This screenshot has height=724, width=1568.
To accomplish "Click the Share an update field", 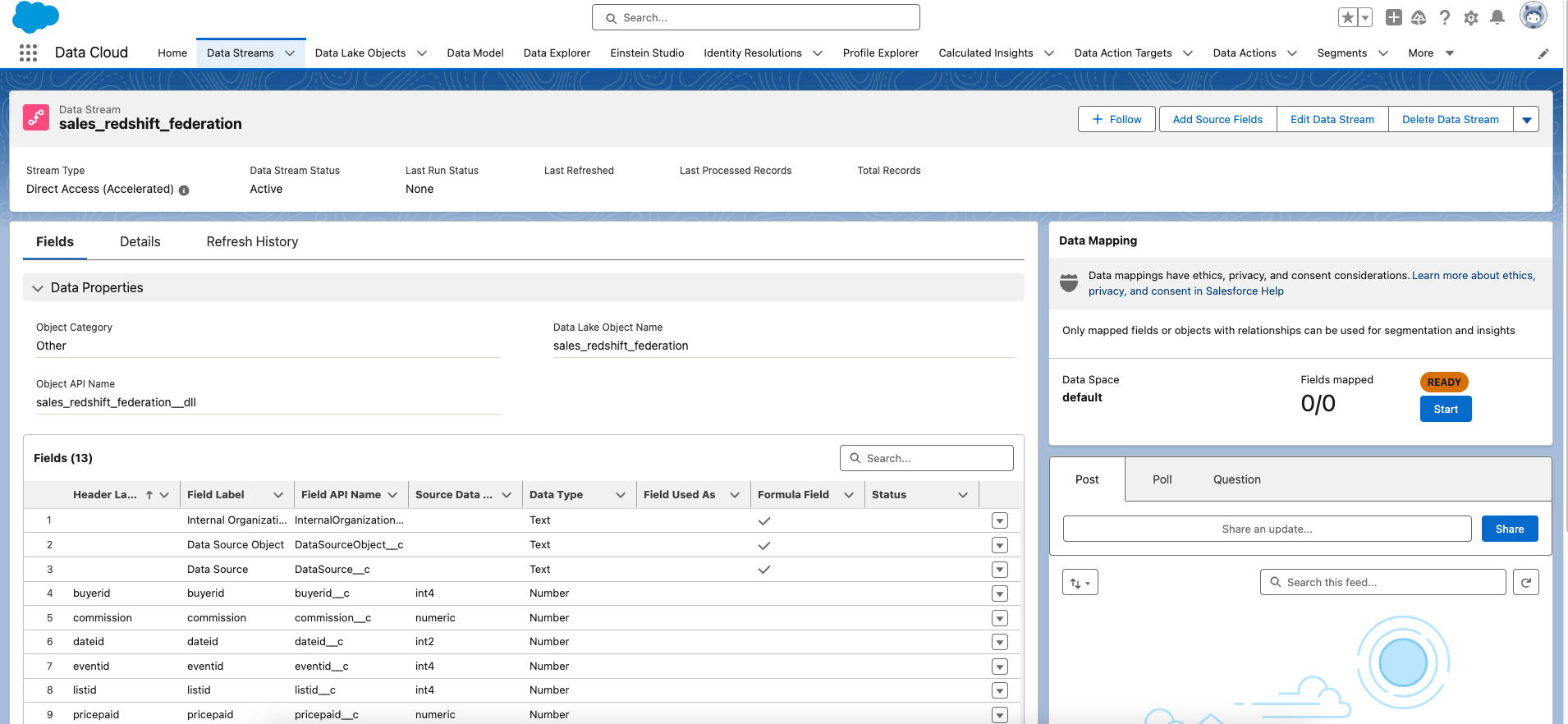I will (1267, 529).
